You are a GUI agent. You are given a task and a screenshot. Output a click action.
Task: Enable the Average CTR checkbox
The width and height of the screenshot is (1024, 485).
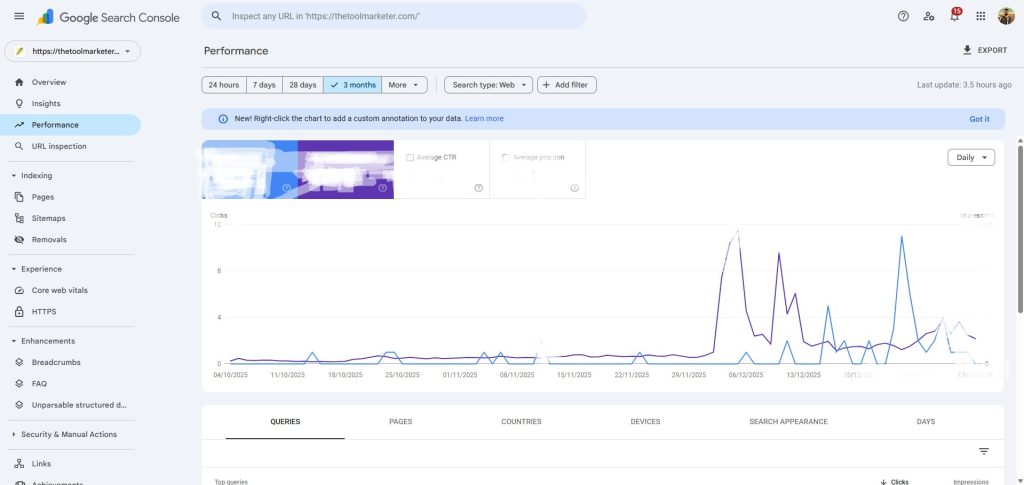(410, 157)
